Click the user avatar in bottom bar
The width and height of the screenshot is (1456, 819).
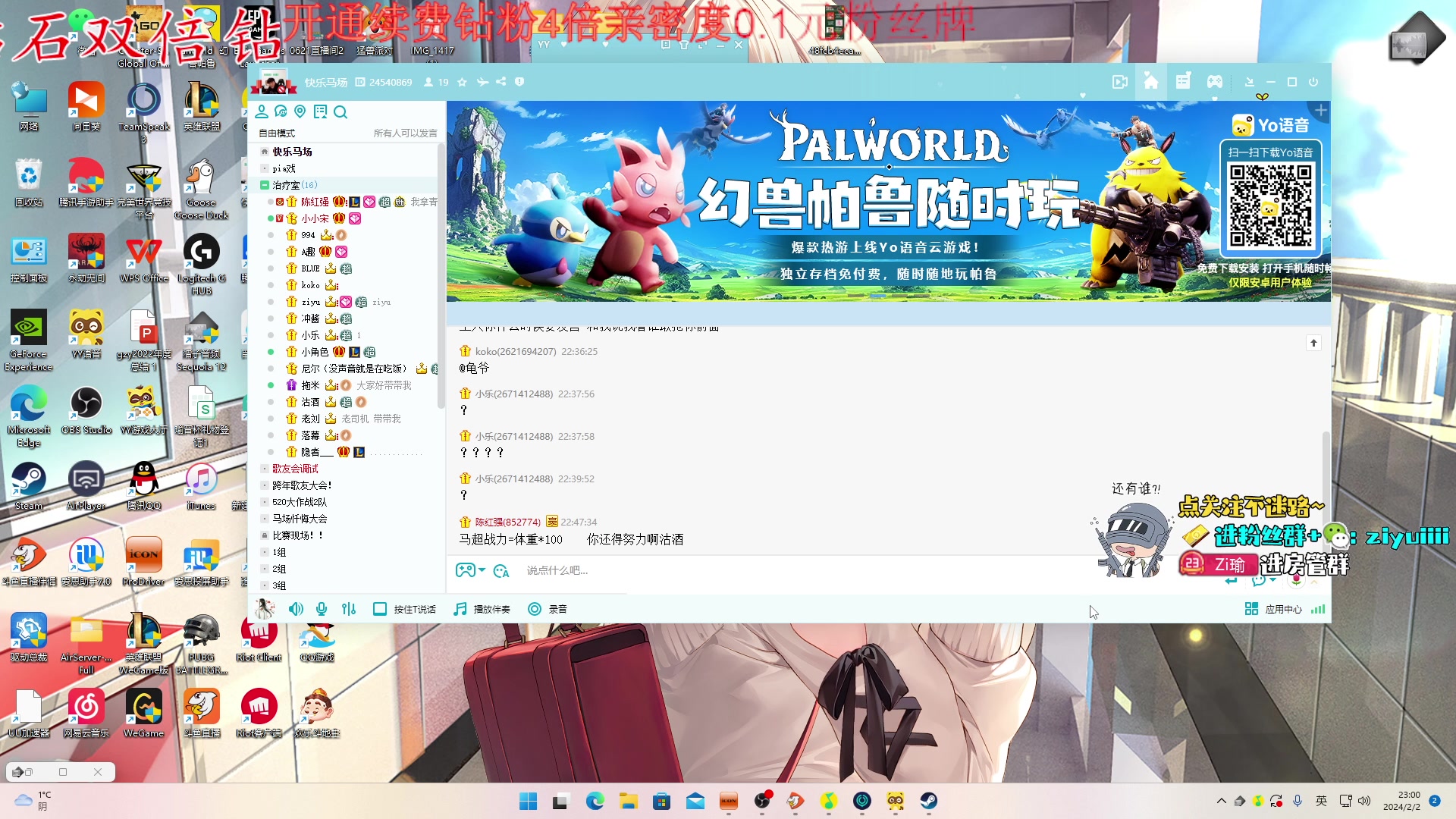coord(265,608)
